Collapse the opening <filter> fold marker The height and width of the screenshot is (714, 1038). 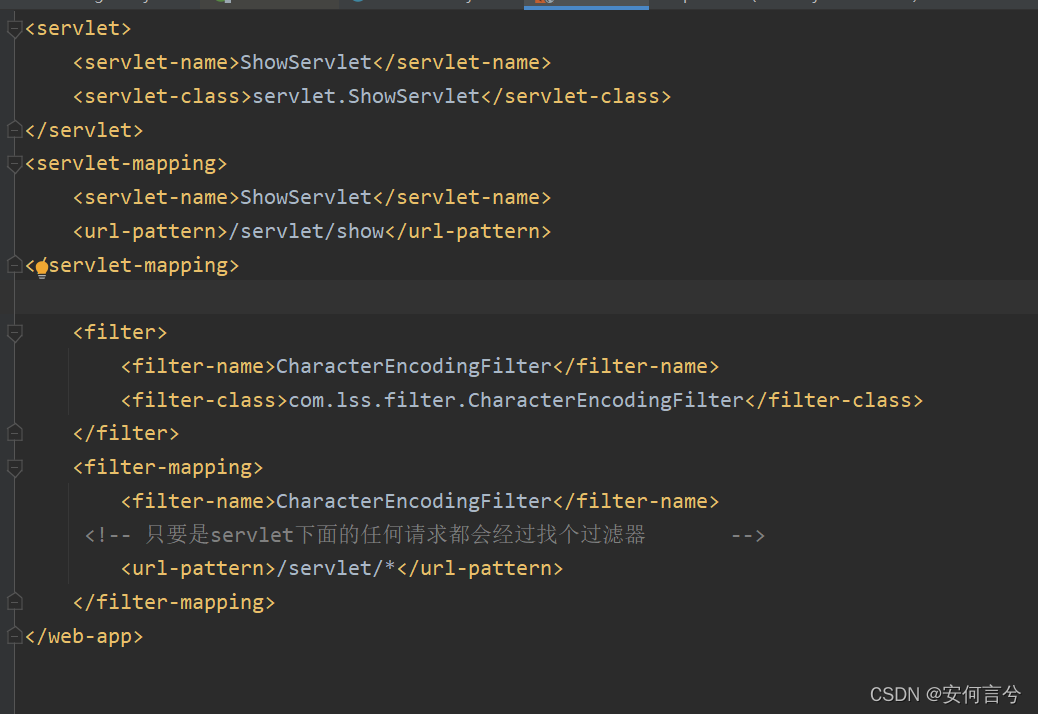[x=15, y=332]
